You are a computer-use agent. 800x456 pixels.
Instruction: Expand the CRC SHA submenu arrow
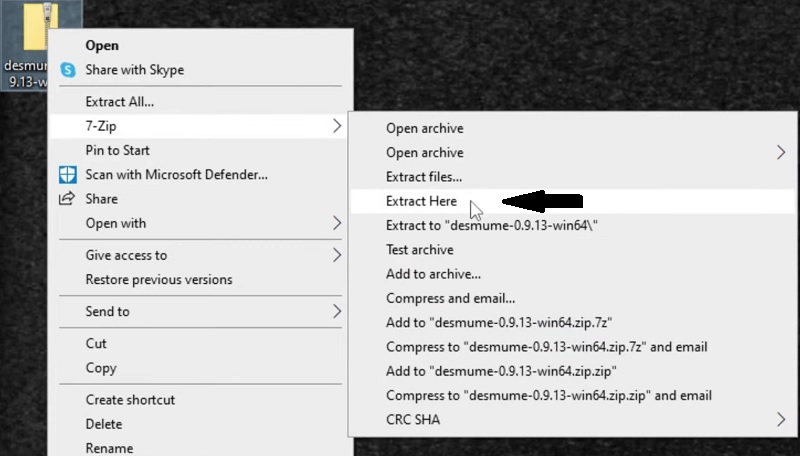[780, 420]
